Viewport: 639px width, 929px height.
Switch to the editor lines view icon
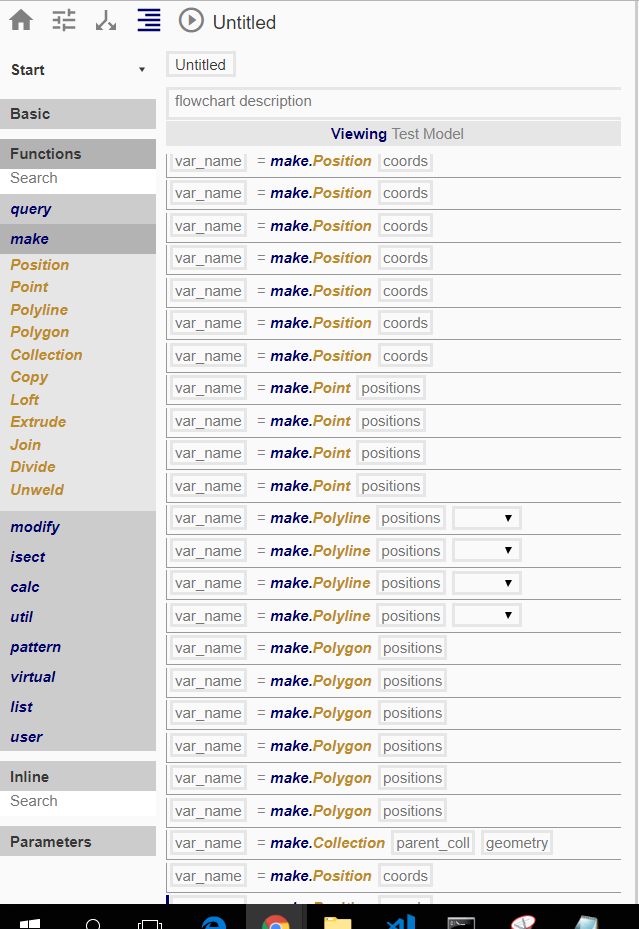(x=148, y=20)
